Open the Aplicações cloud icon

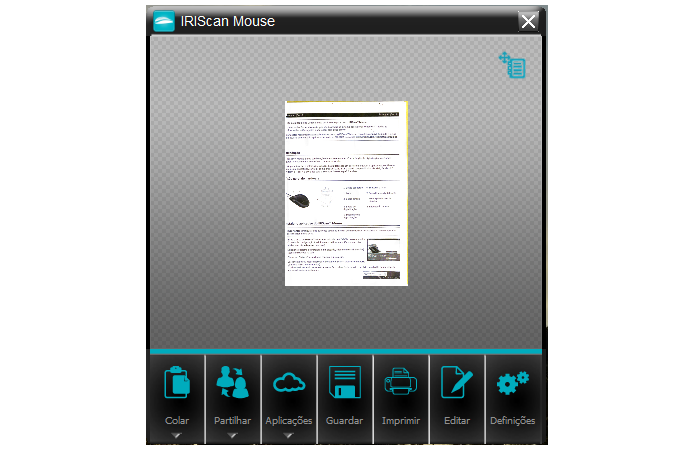[x=289, y=383]
